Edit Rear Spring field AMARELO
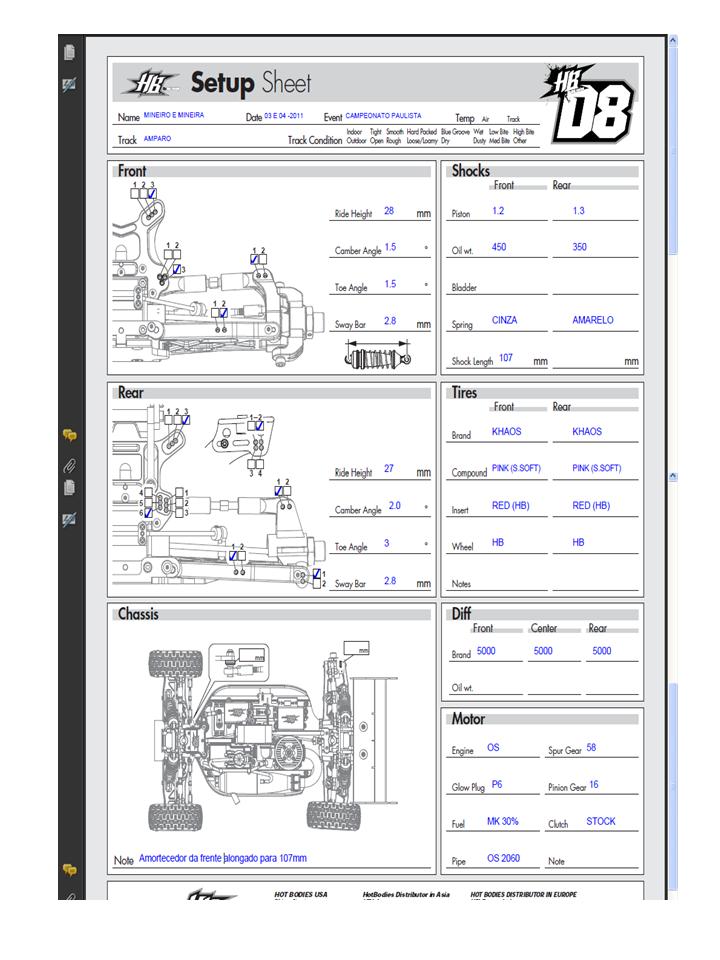 click(x=593, y=320)
